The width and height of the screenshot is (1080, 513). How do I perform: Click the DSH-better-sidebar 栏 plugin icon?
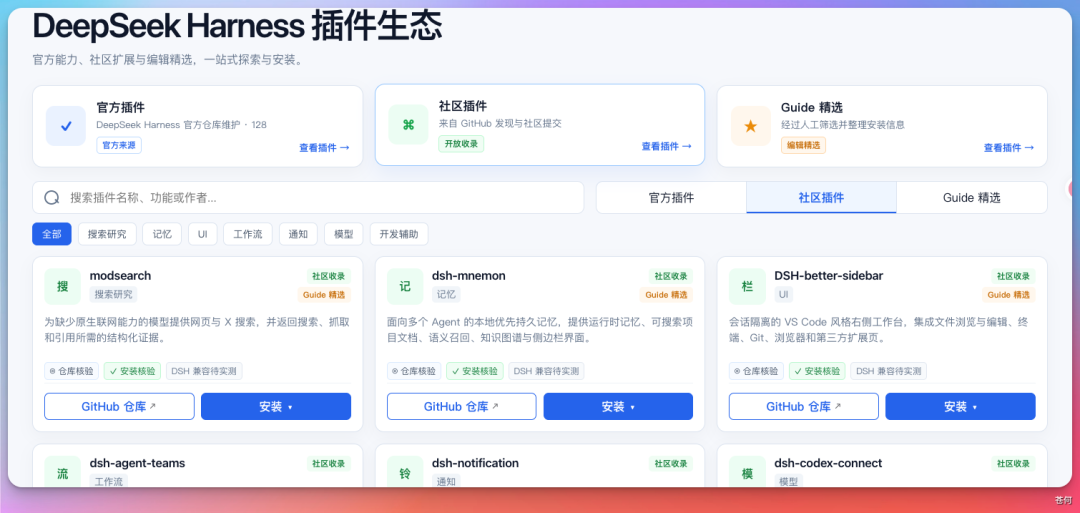[747, 286]
